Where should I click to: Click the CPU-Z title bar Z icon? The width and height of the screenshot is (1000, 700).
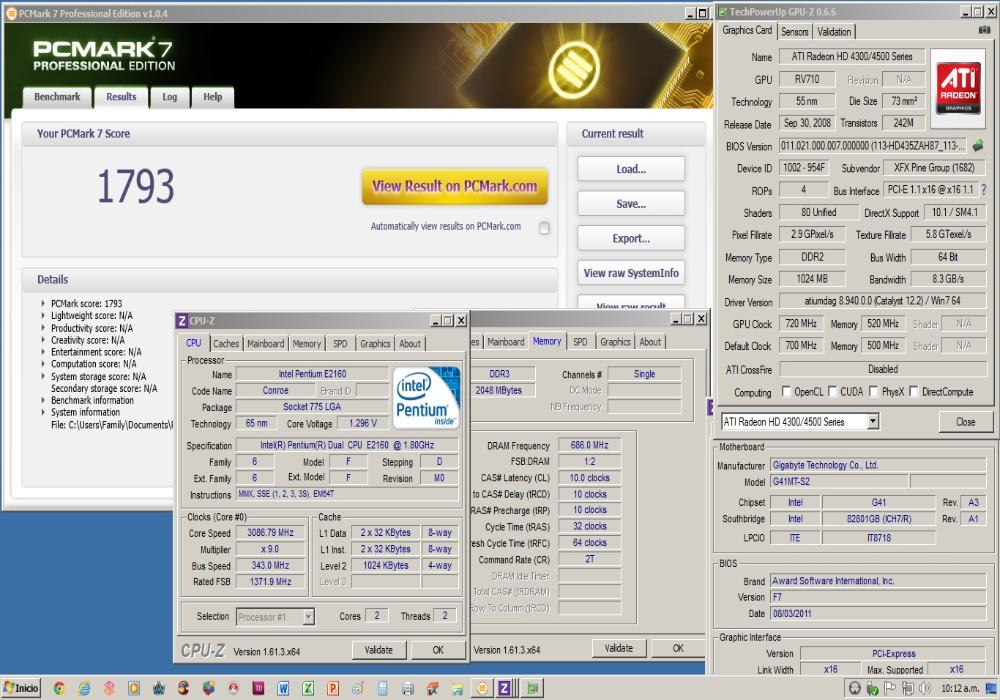[x=182, y=321]
